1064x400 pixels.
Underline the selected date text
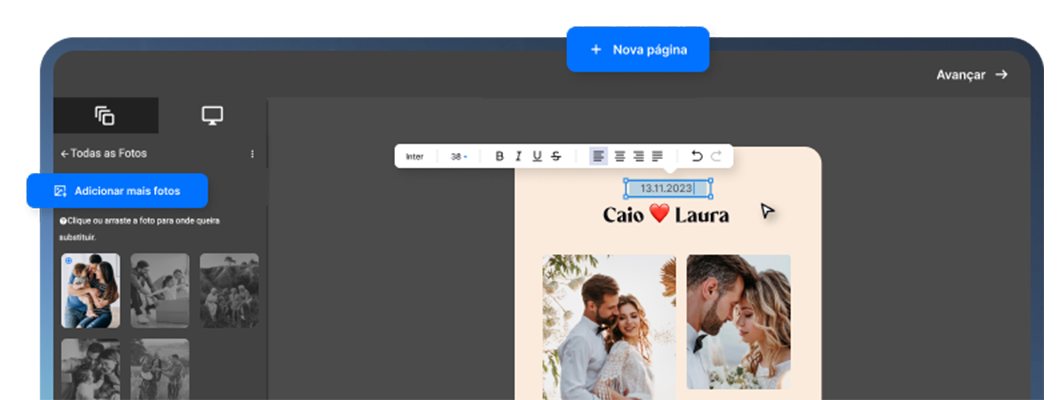537,156
